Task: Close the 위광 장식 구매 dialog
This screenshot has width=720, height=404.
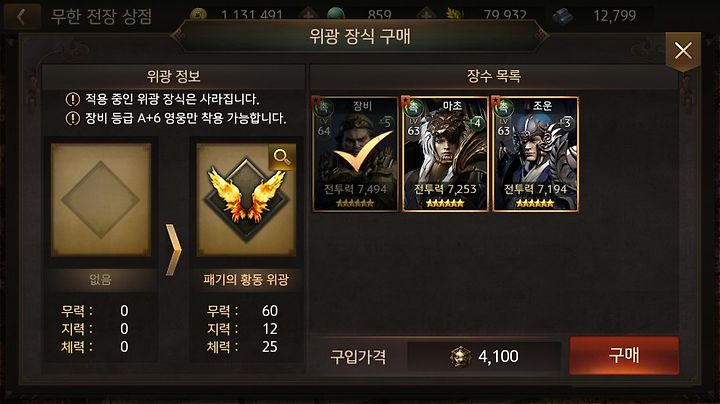Action: 683,50
